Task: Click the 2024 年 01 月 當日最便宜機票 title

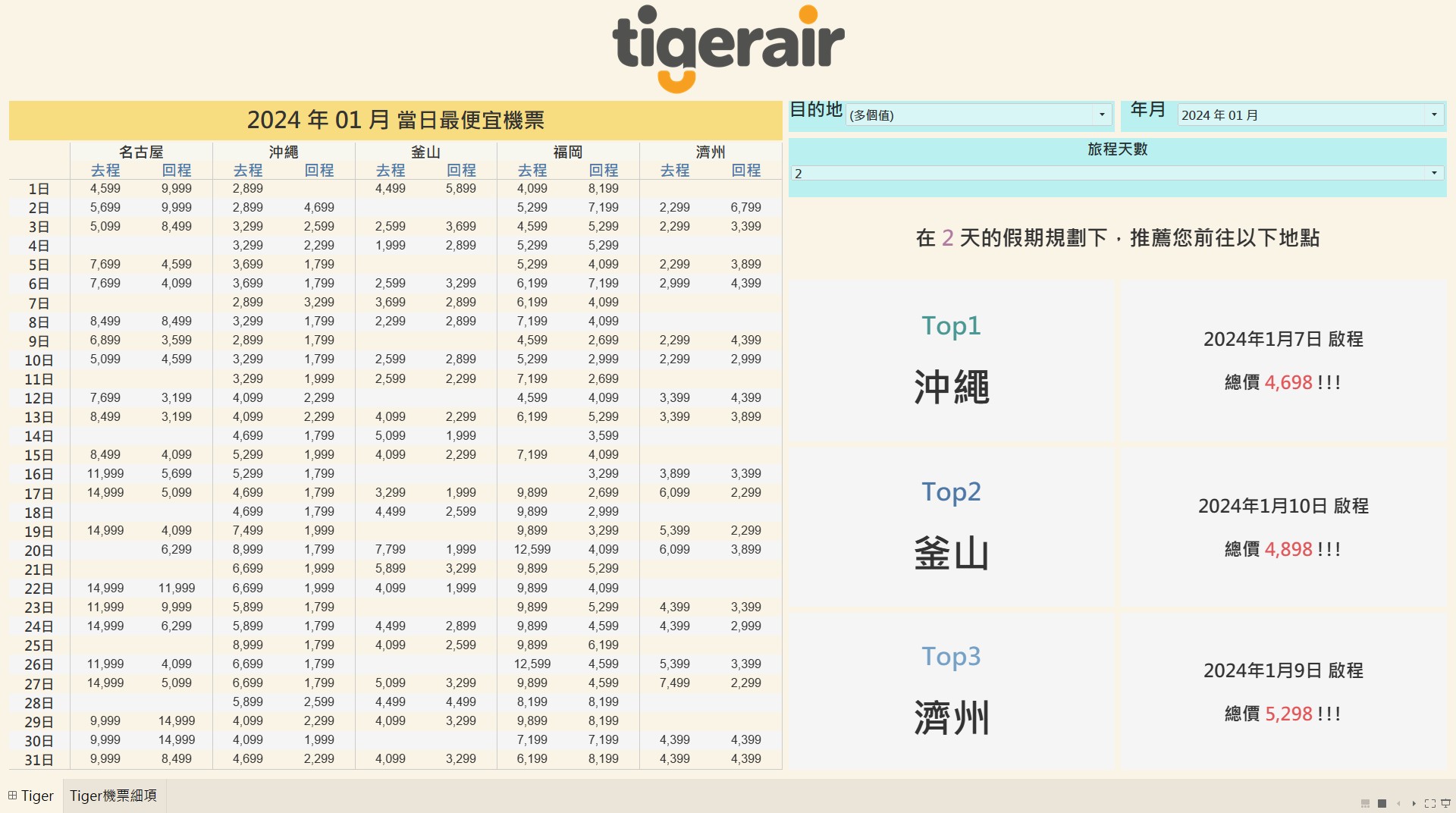Action: pos(396,120)
